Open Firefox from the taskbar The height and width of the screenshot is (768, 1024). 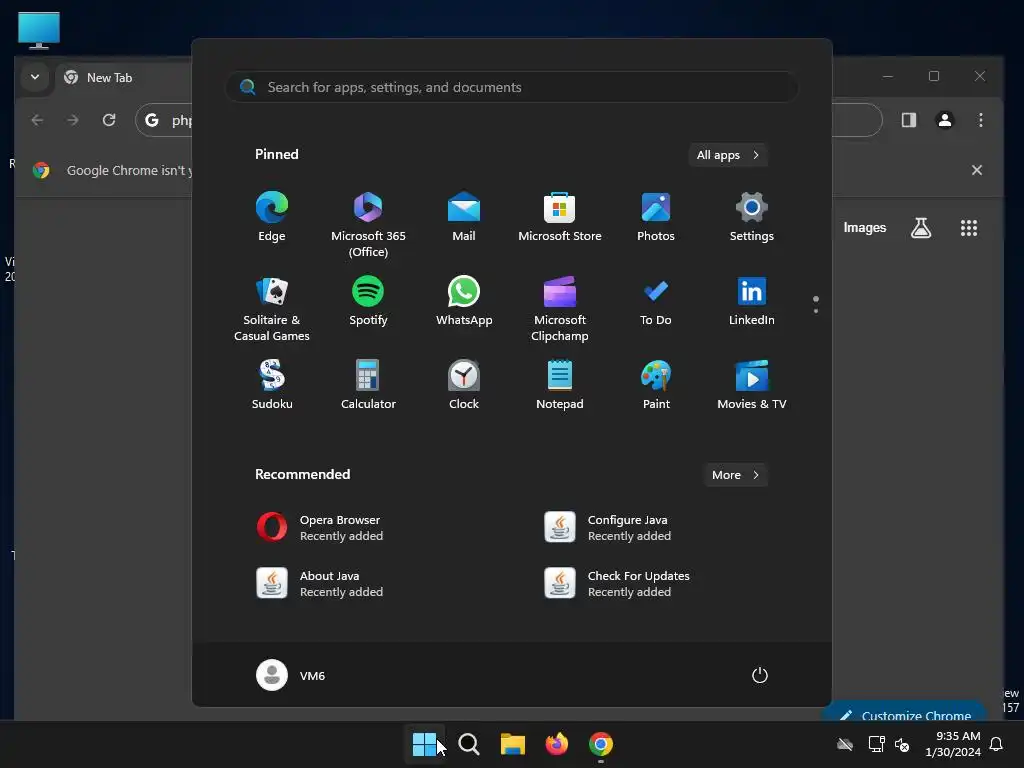(x=556, y=744)
